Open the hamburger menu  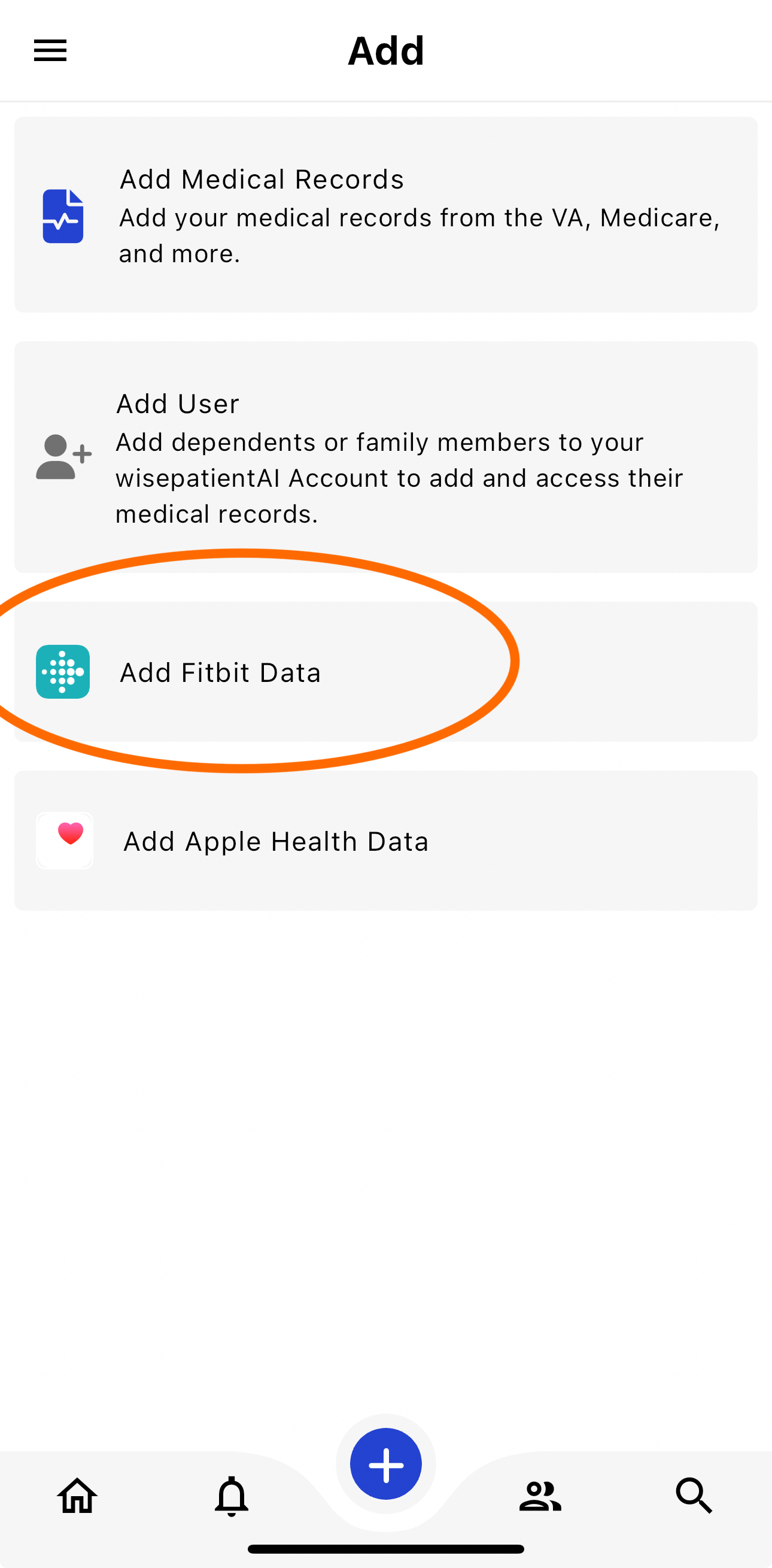(50, 50)
